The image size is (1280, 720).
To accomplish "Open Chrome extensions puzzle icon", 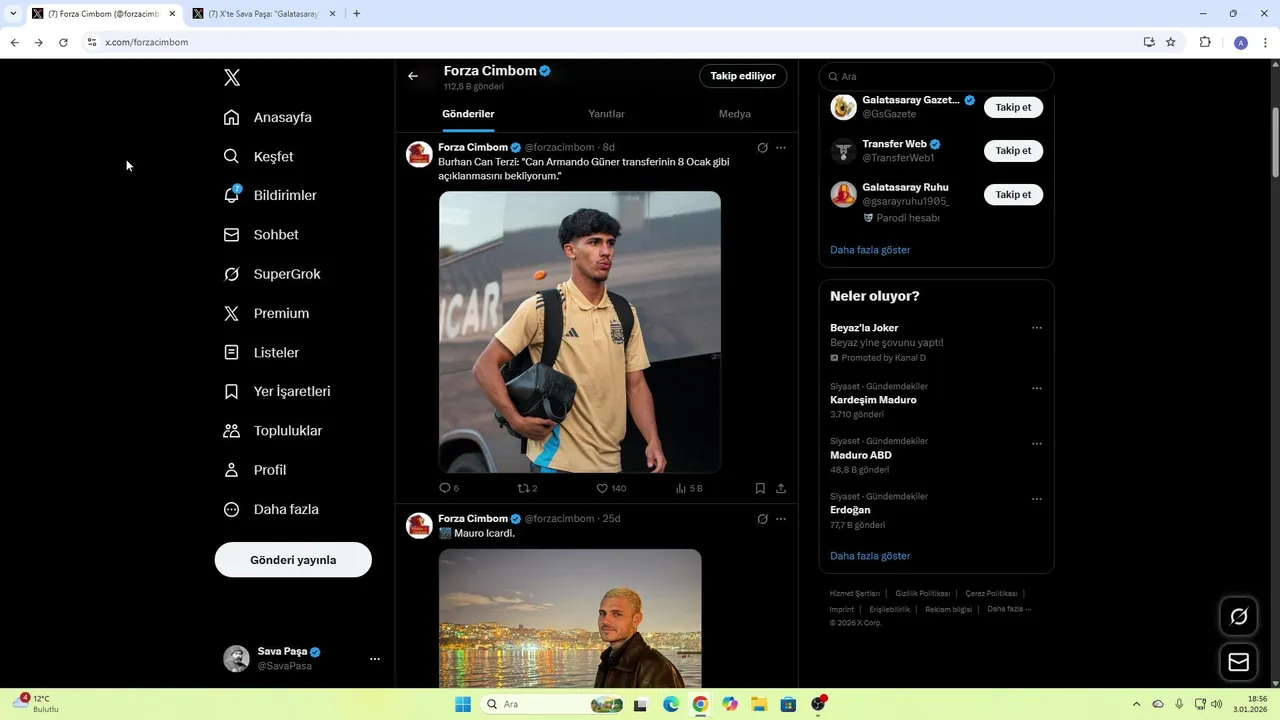I will 1205,42.
